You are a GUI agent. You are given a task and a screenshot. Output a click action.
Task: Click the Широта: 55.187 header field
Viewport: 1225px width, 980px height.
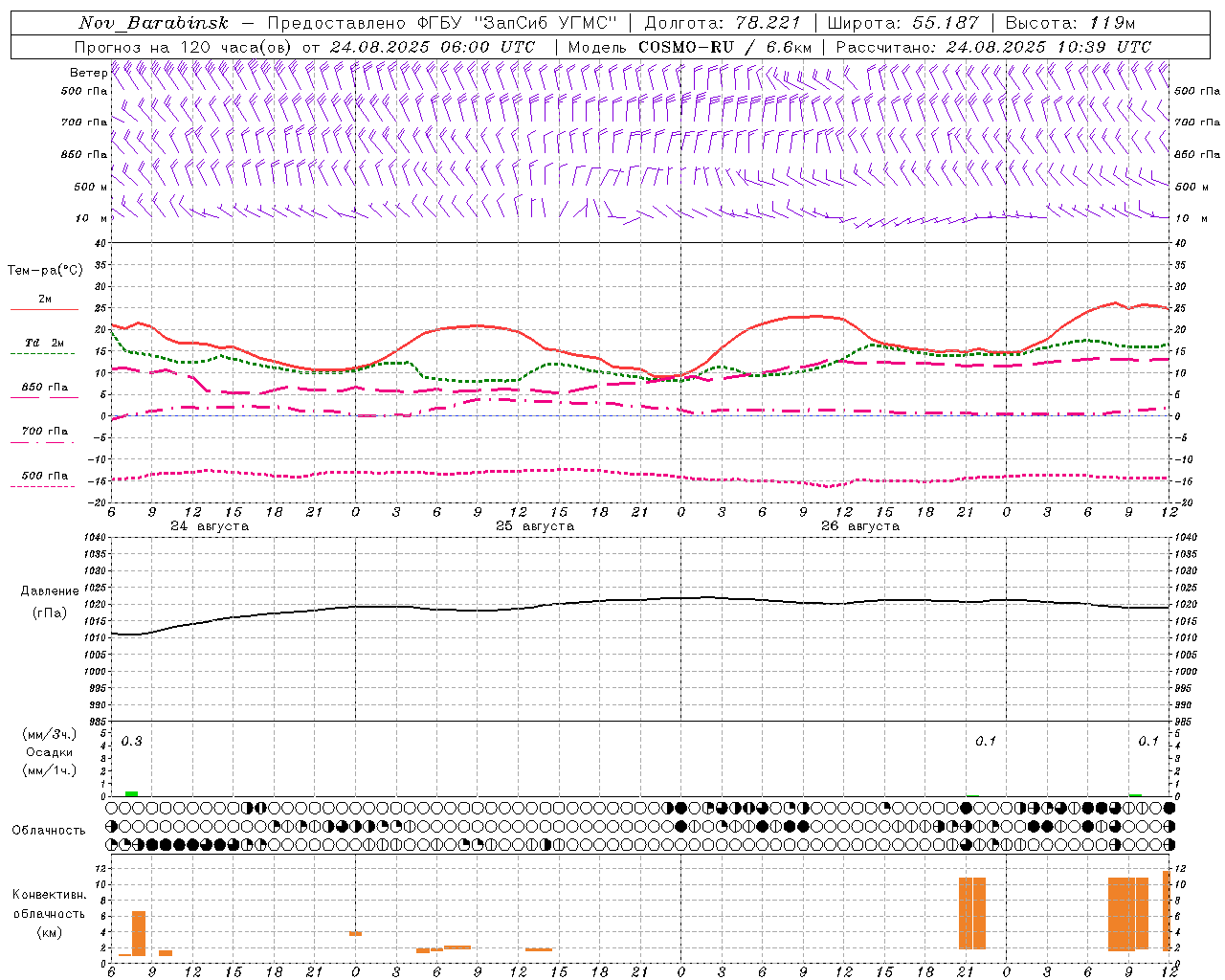point(903,23)
